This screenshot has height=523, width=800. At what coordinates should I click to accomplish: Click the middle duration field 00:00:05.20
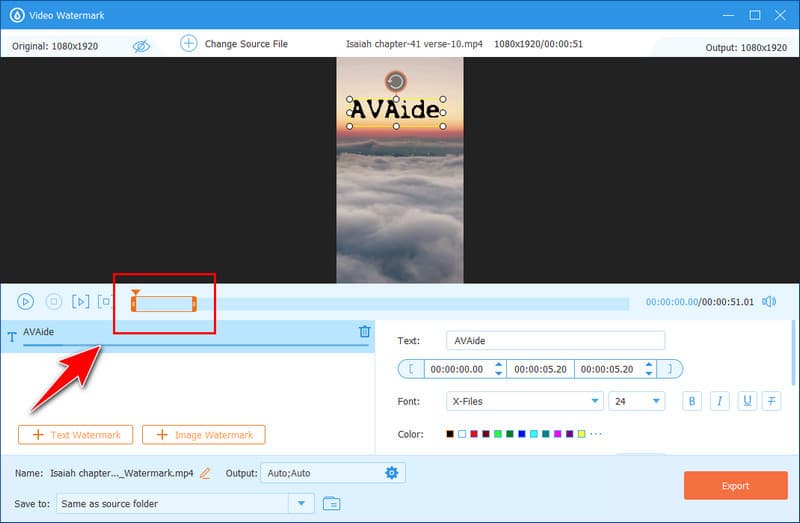click(x=540, y=369)
